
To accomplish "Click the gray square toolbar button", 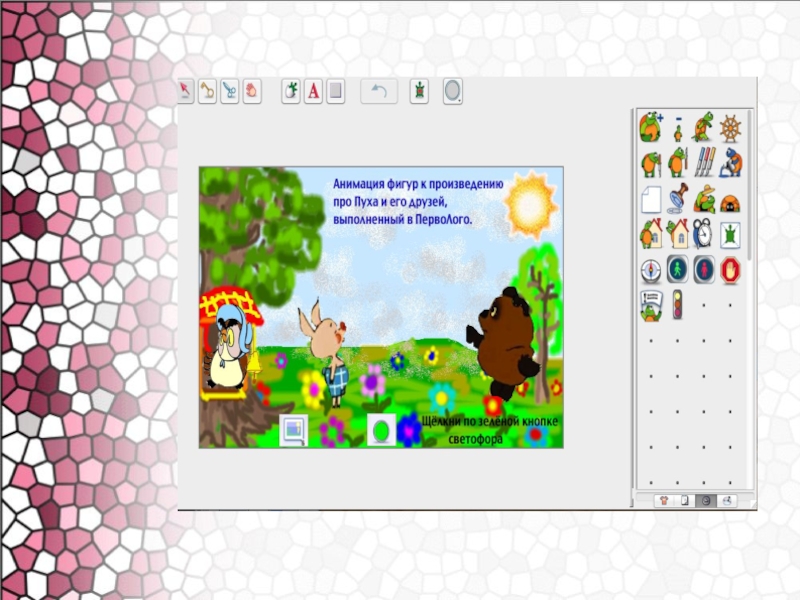I will [x=336, y=91].
